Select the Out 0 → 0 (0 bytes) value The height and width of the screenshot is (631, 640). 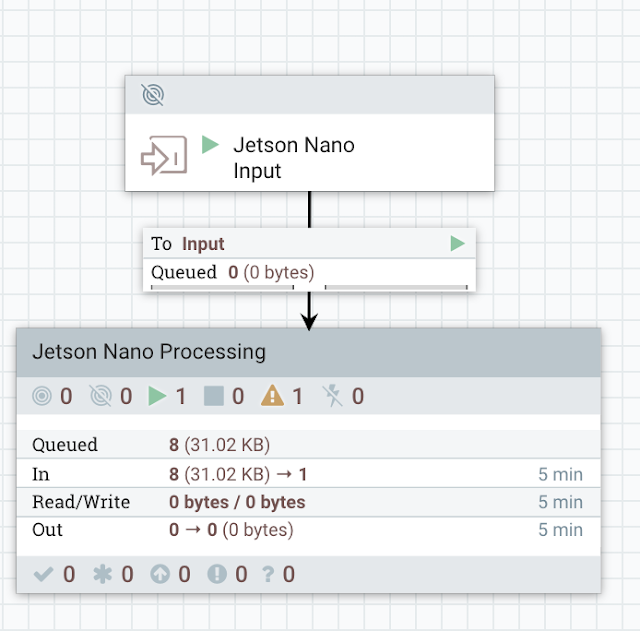(x=231, y=530)
